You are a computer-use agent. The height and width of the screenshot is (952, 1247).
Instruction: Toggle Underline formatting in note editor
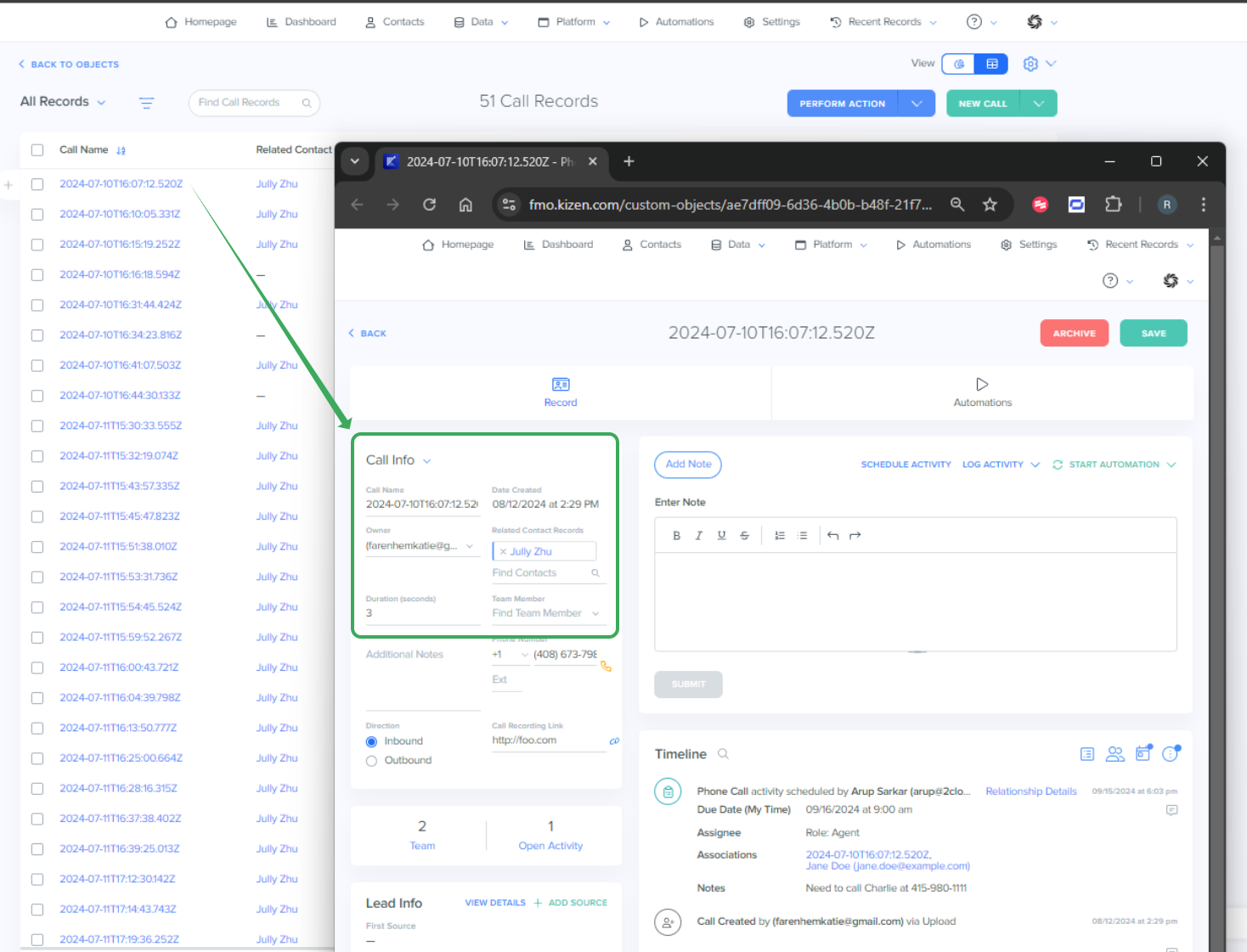(722, 536)
